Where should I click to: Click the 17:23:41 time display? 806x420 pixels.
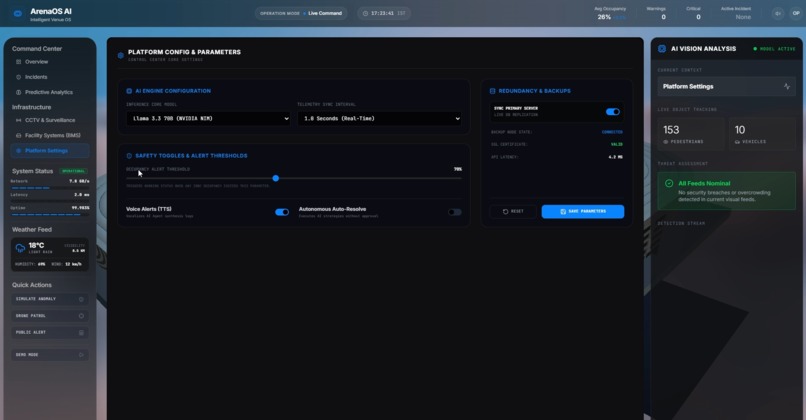pyautogui.click(x=382, y=13)
